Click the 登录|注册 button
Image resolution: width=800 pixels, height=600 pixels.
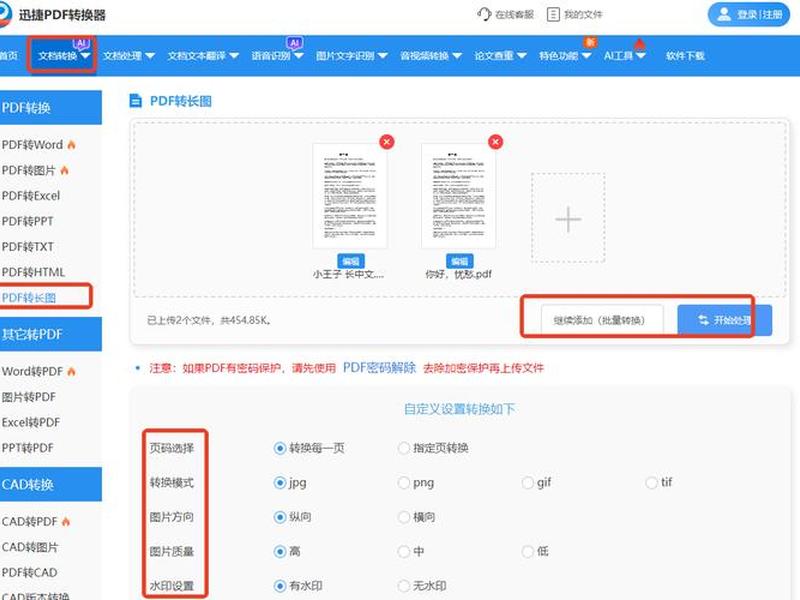(748, 14)
